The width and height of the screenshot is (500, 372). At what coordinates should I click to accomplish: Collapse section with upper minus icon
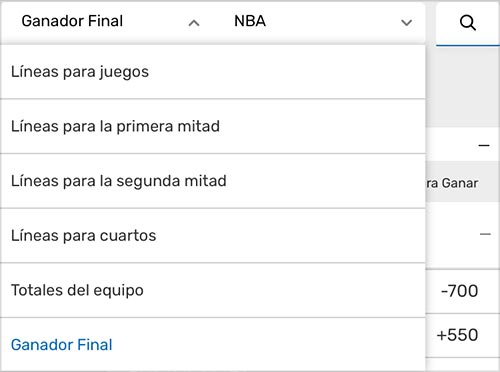pos(484,145)
